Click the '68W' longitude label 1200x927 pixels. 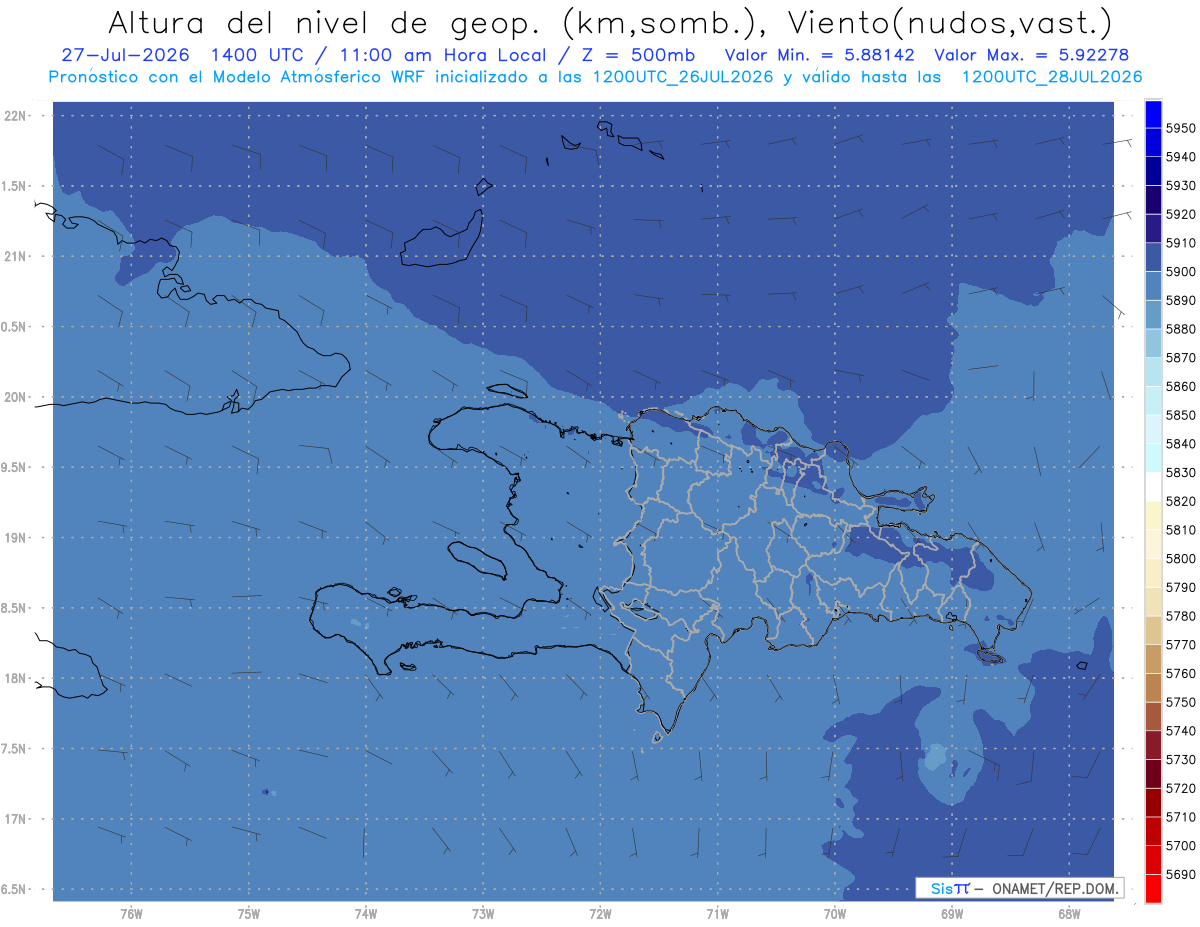(x=1069, y=914)
